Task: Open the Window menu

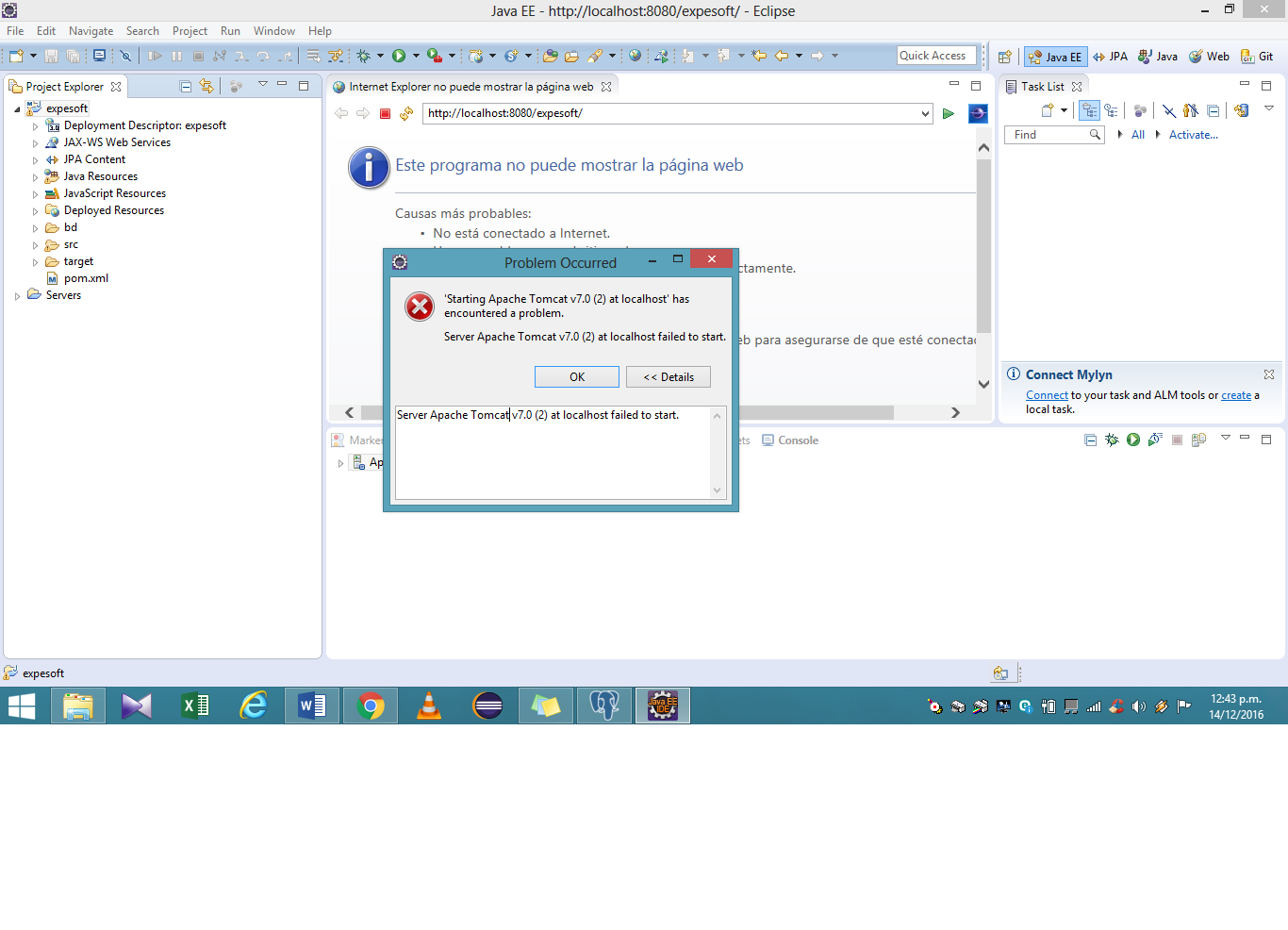Action: (x=273, y=31)
